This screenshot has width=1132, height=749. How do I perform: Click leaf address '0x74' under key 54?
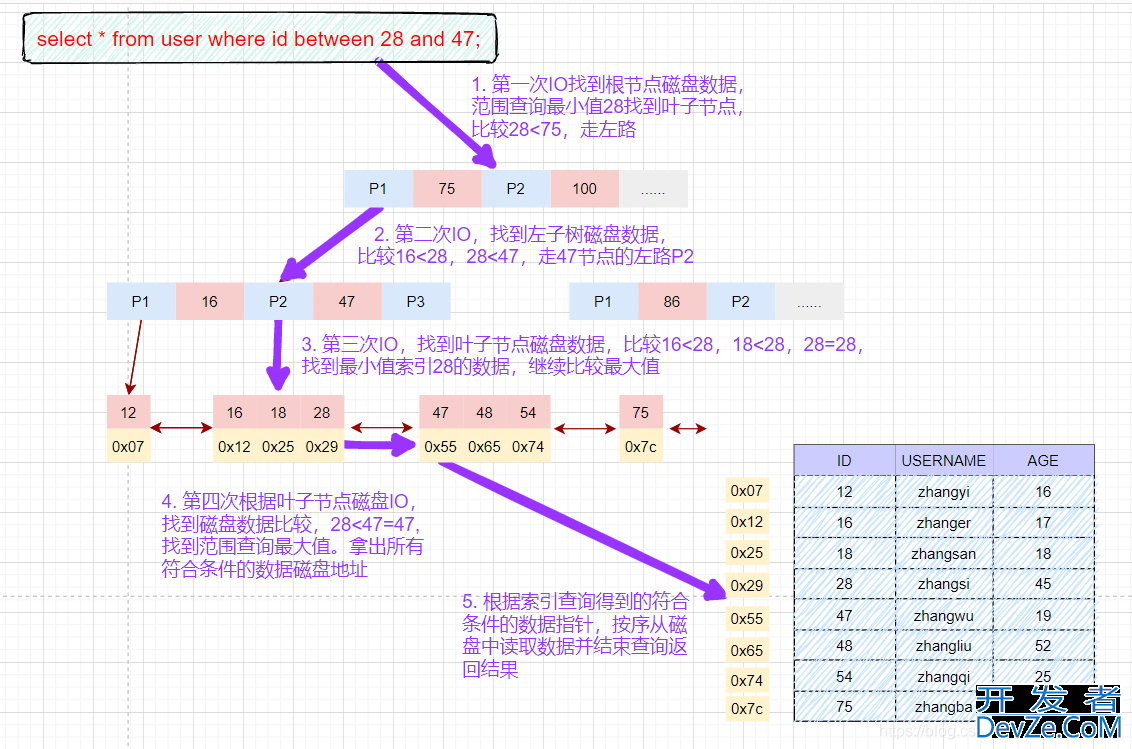(528, 446)
